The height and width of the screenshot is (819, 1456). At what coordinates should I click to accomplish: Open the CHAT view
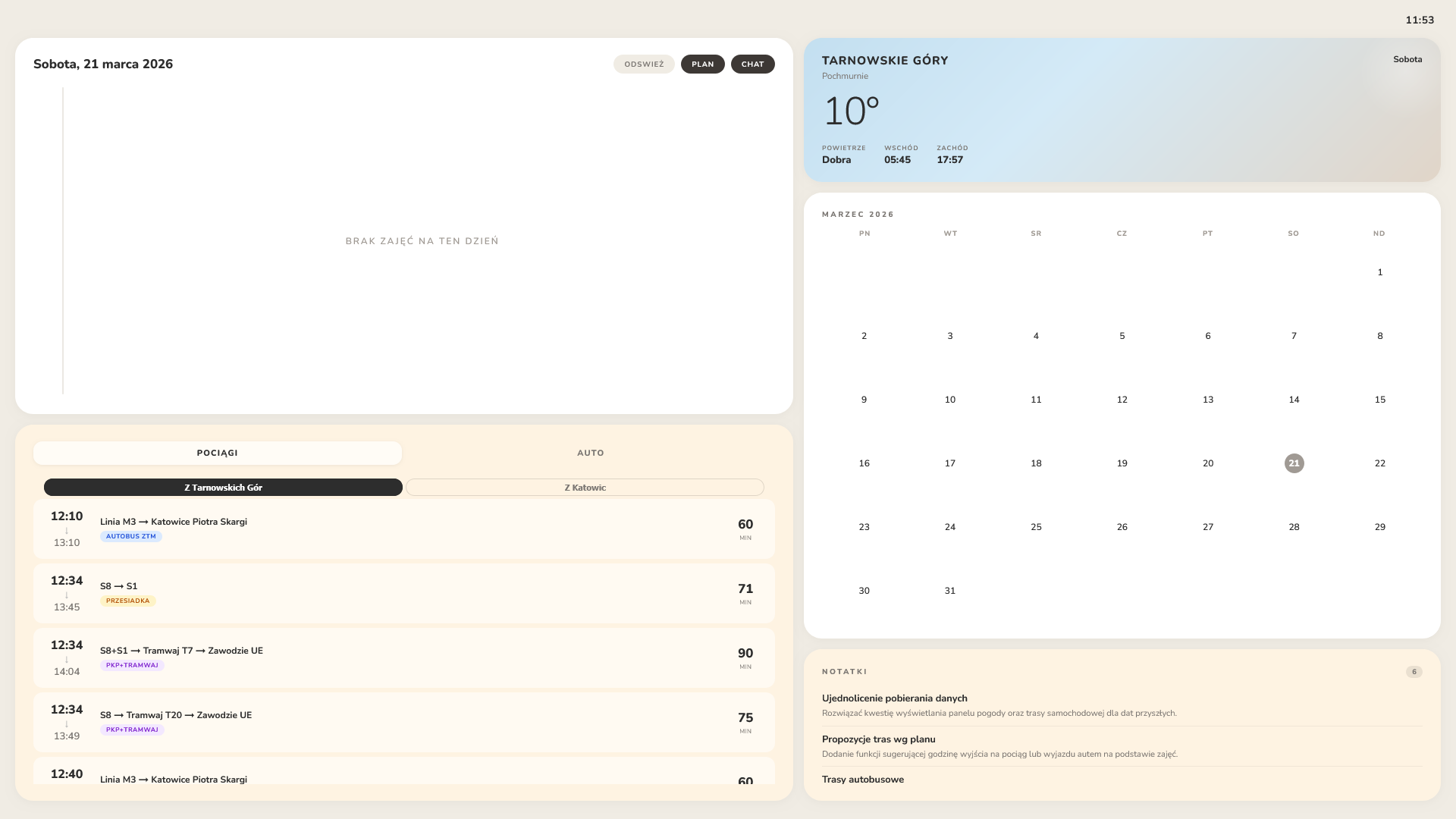(752, 64)
